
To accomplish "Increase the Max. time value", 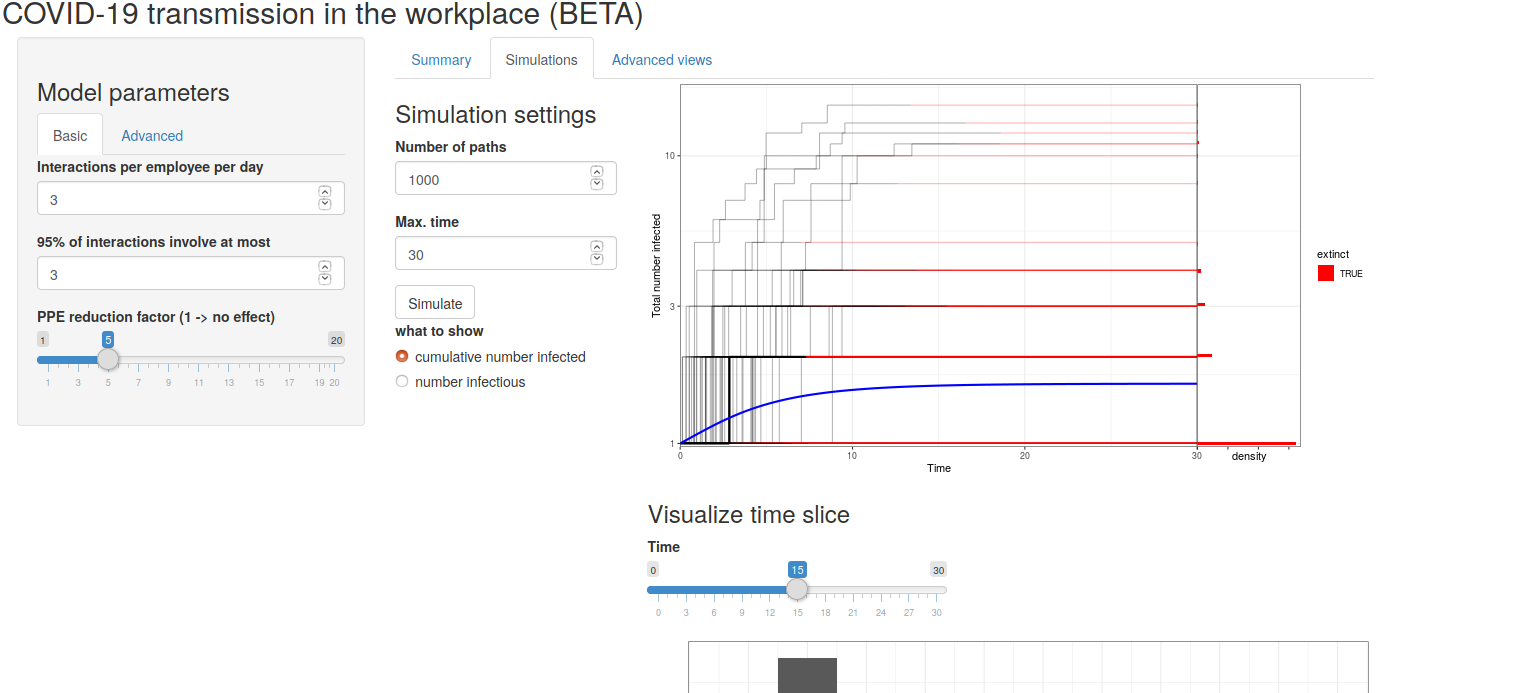I will [x=597, y=247].
